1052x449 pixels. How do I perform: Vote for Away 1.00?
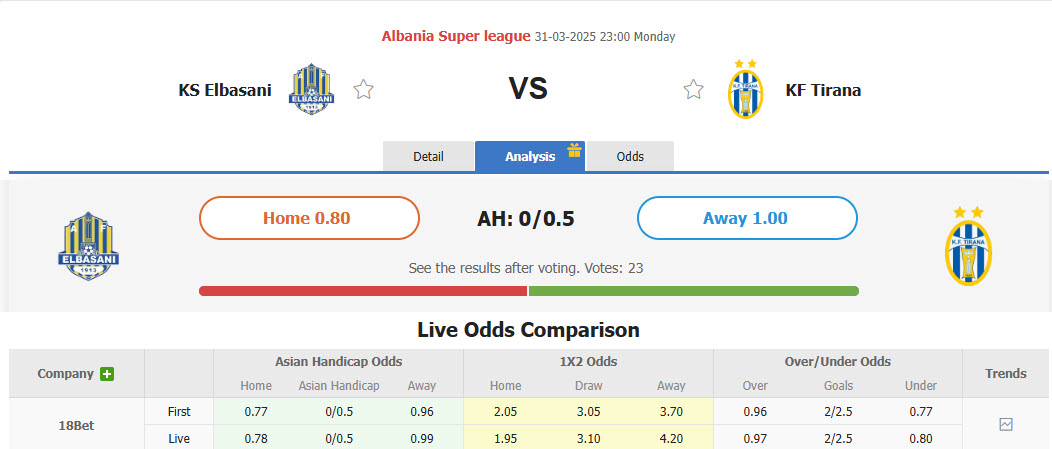click(747, 218)
